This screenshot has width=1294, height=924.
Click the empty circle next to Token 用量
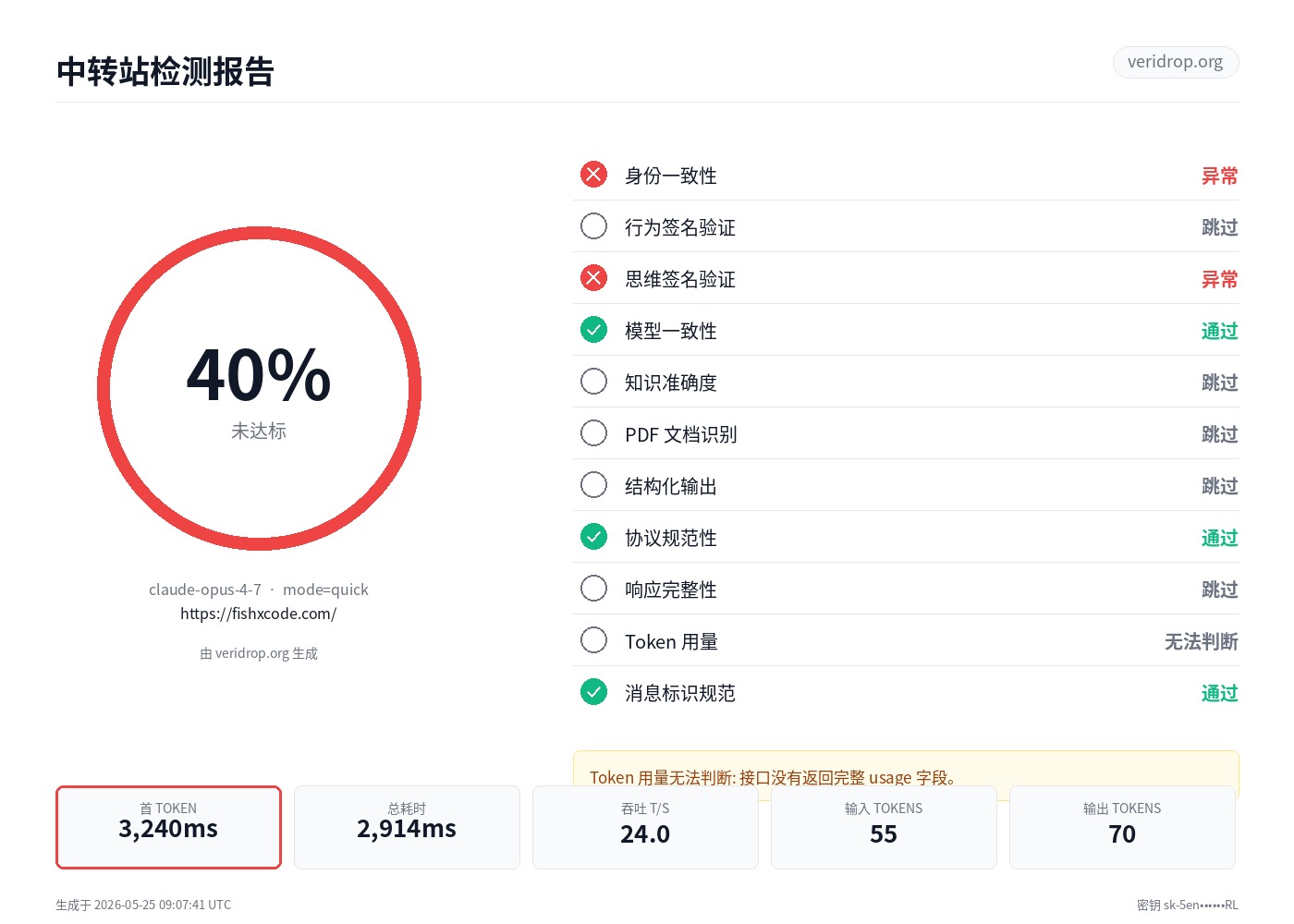point(593,640)
